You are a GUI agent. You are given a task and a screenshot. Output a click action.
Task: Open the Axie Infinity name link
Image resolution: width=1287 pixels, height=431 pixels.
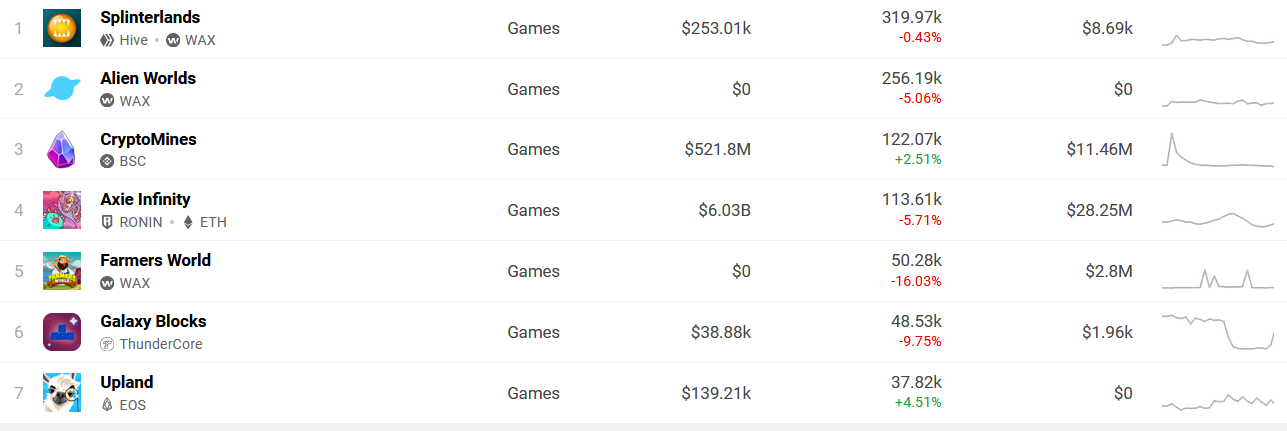tap(145, 199)
